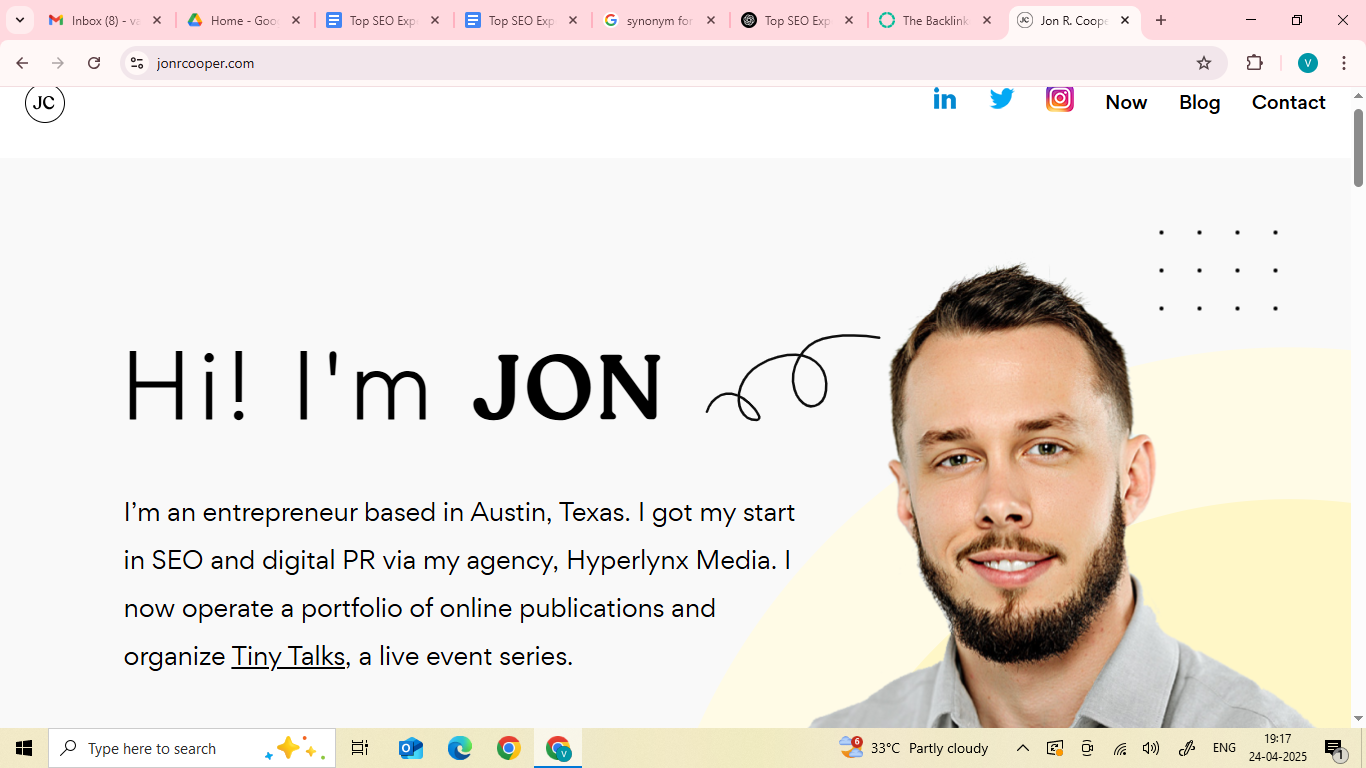Viewport: 1366px width, 768px height.
Task: Open the LinkedIn profile icon
Action: [944, 99]
